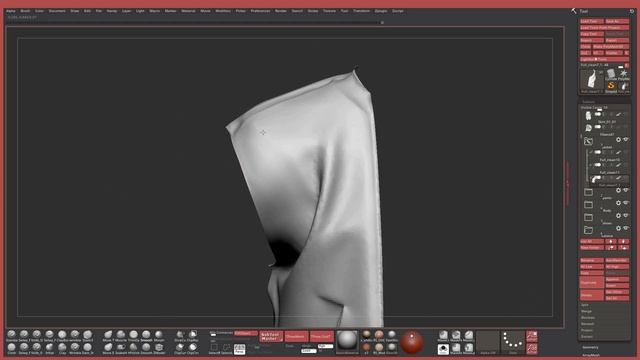Pick the ToyPlastic material swatch

391,336
